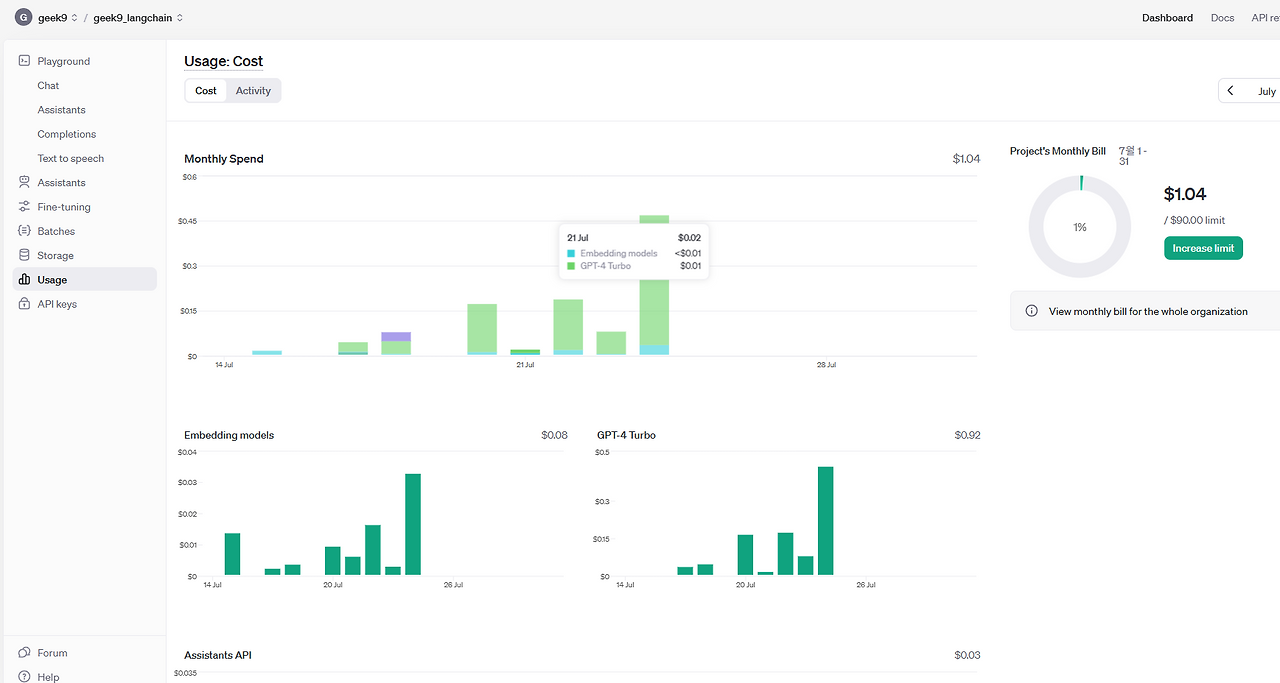
Task: Open the Docs tab in the top navigation
Action: [x=1222, y=18]
